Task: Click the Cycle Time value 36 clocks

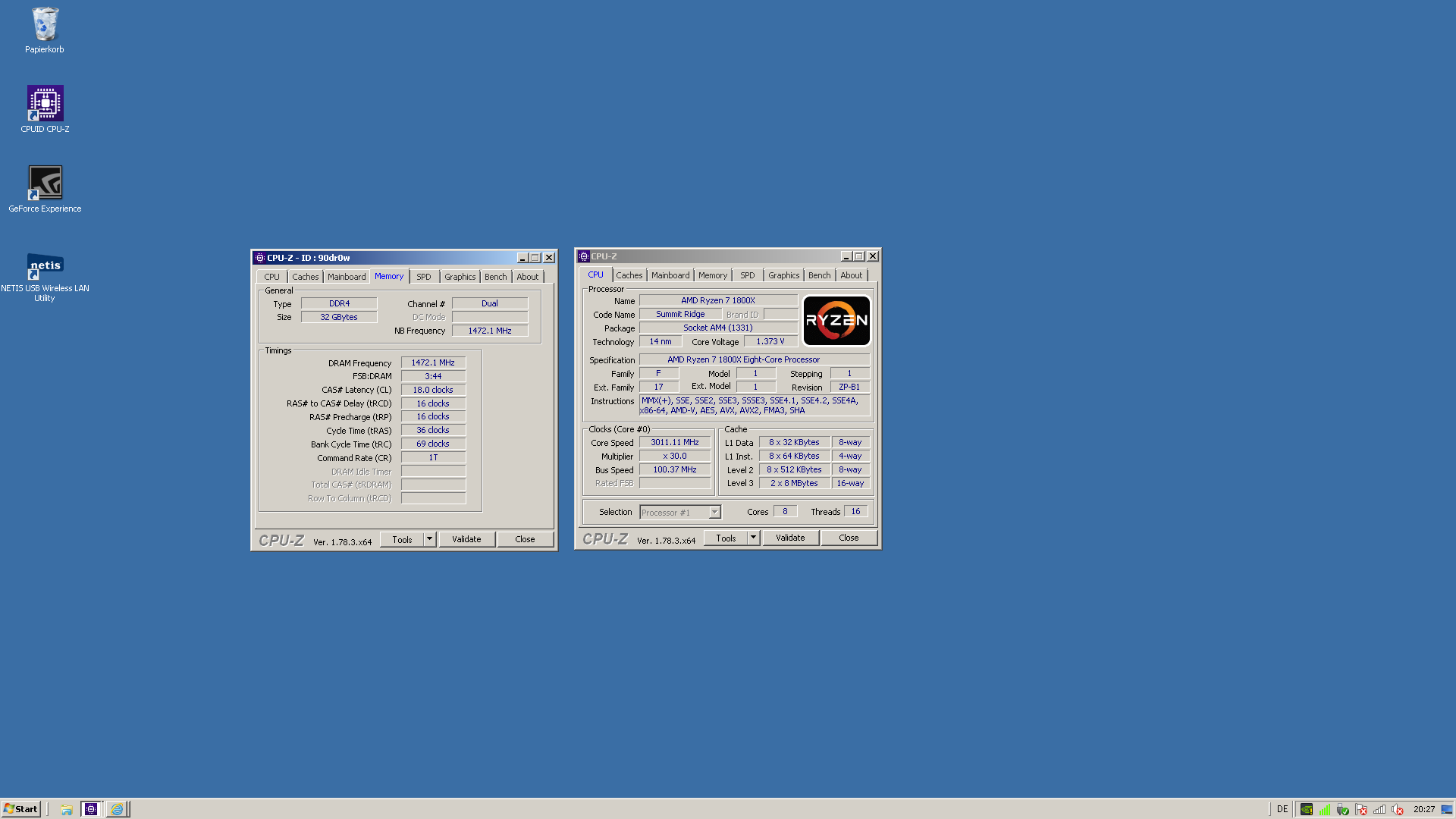Action: click(x=433, y=430)
